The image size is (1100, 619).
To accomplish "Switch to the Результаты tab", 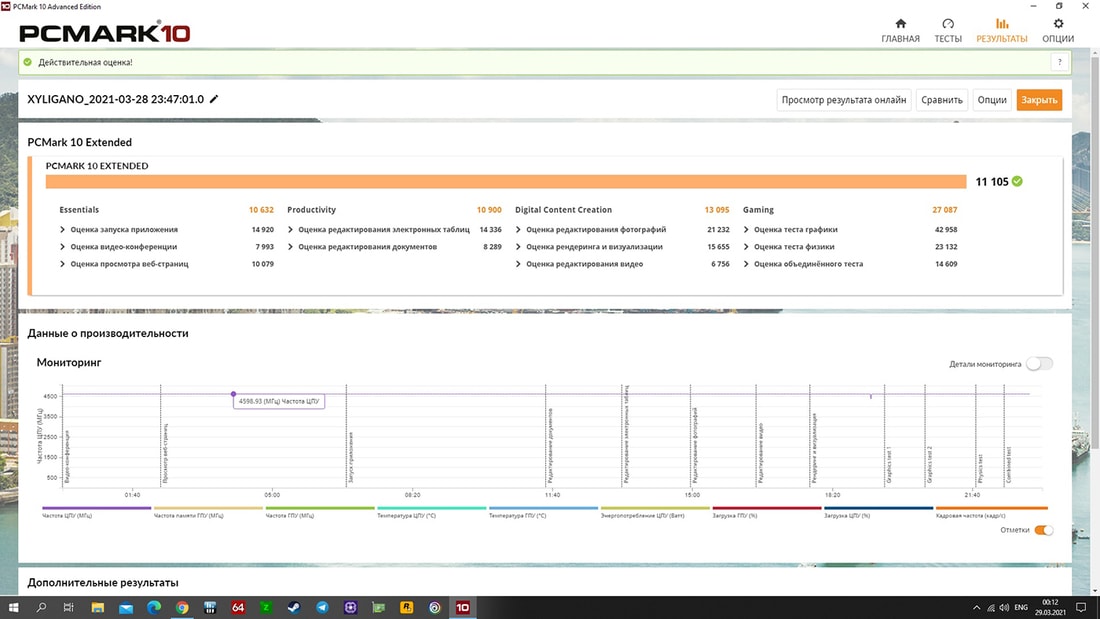I will tap(1001, 30).
